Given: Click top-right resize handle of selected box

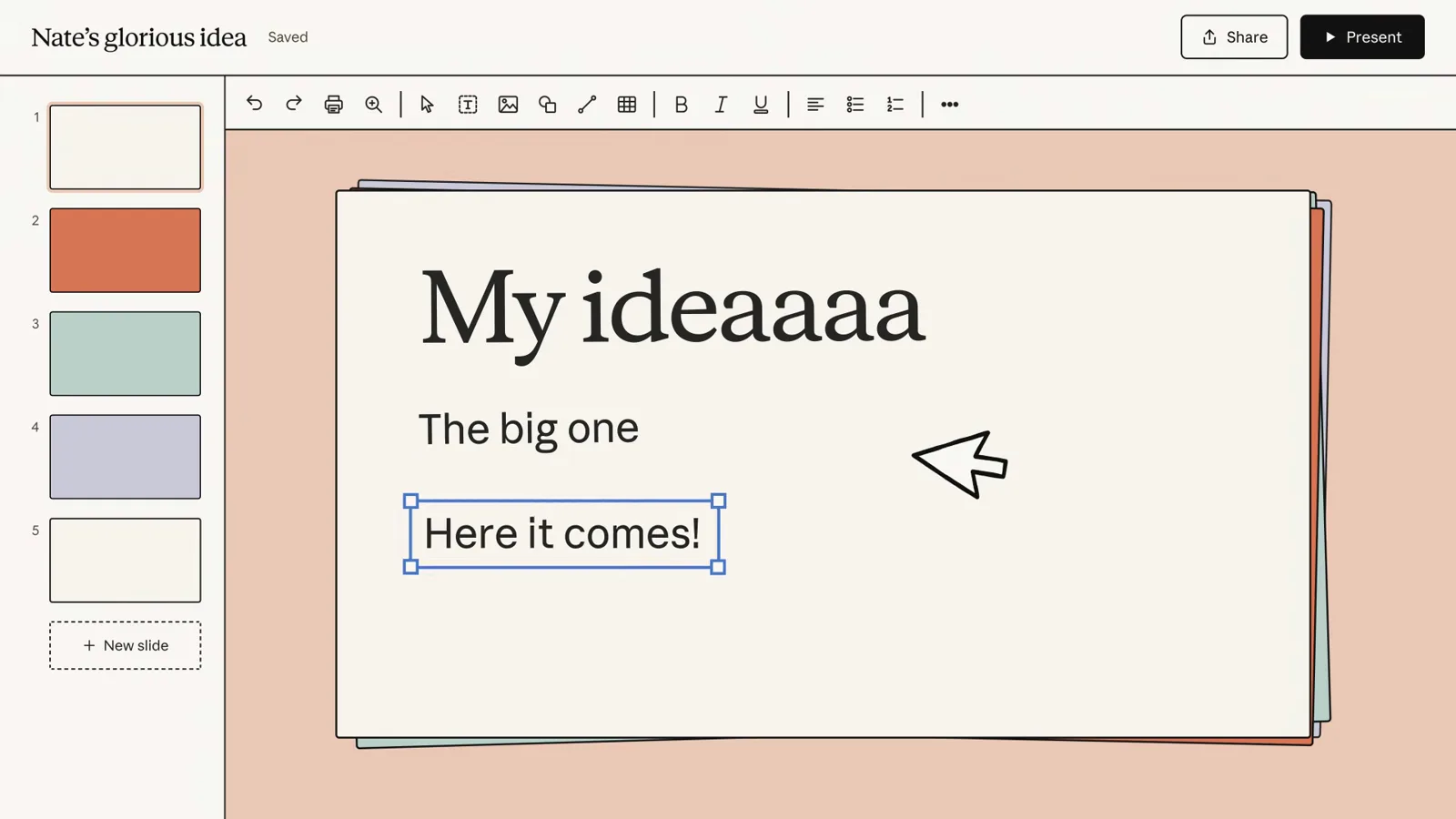Looking at the screenshot, I should pyautogui.click(x=719, y=500).
